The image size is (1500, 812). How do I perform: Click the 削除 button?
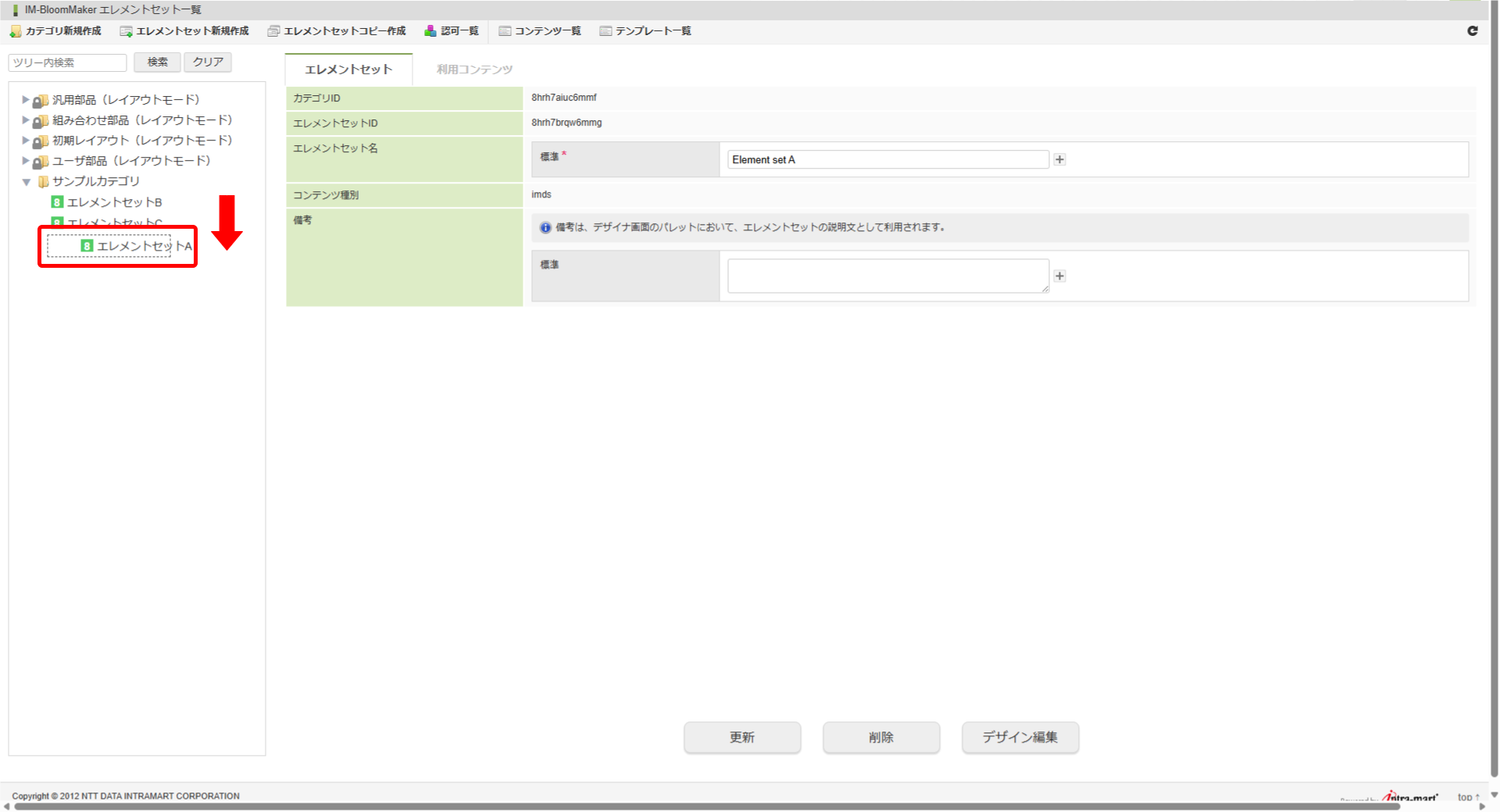tap(881, 737)
